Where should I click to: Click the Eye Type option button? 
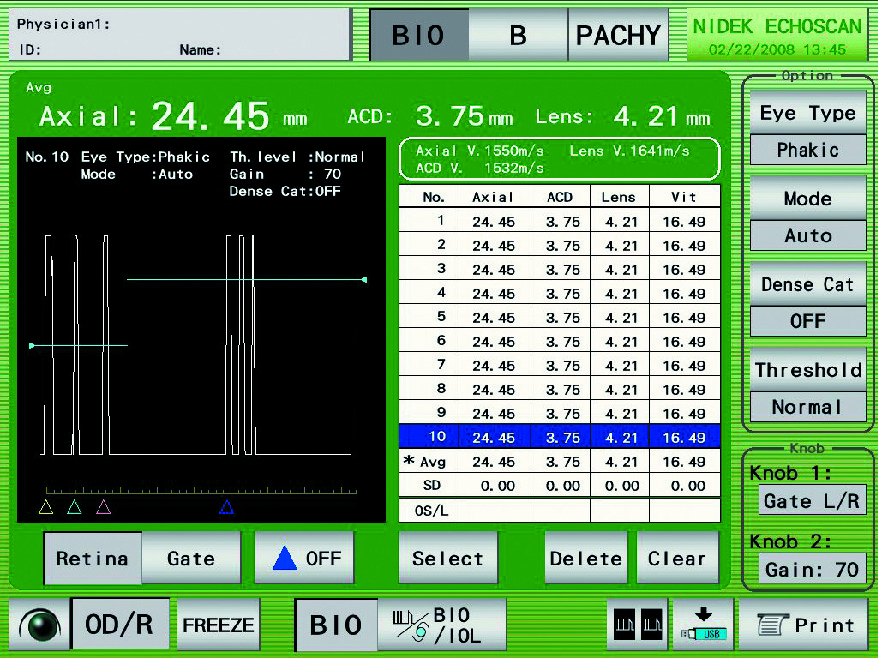[x=808, y=113]
